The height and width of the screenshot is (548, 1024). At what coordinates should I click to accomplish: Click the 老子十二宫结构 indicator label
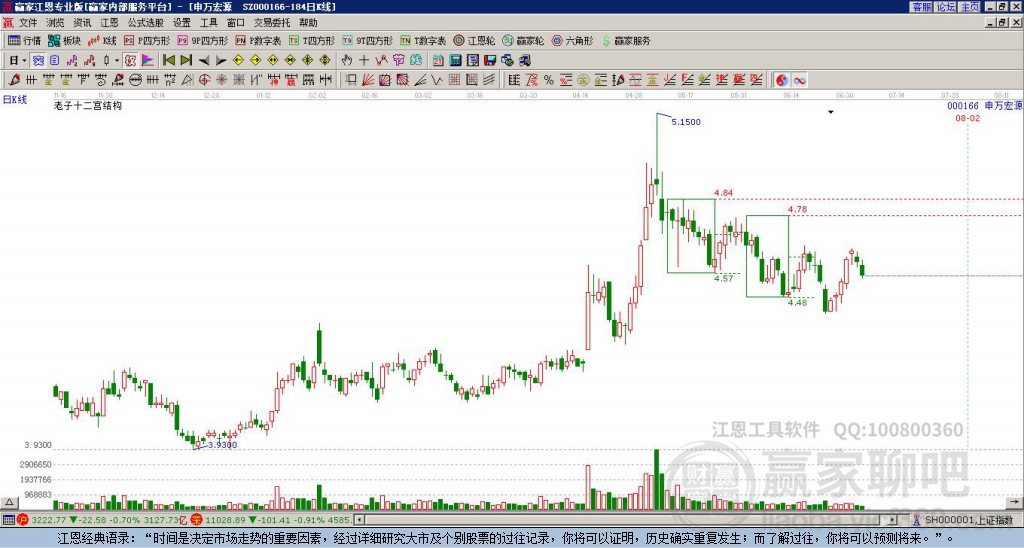88,105
